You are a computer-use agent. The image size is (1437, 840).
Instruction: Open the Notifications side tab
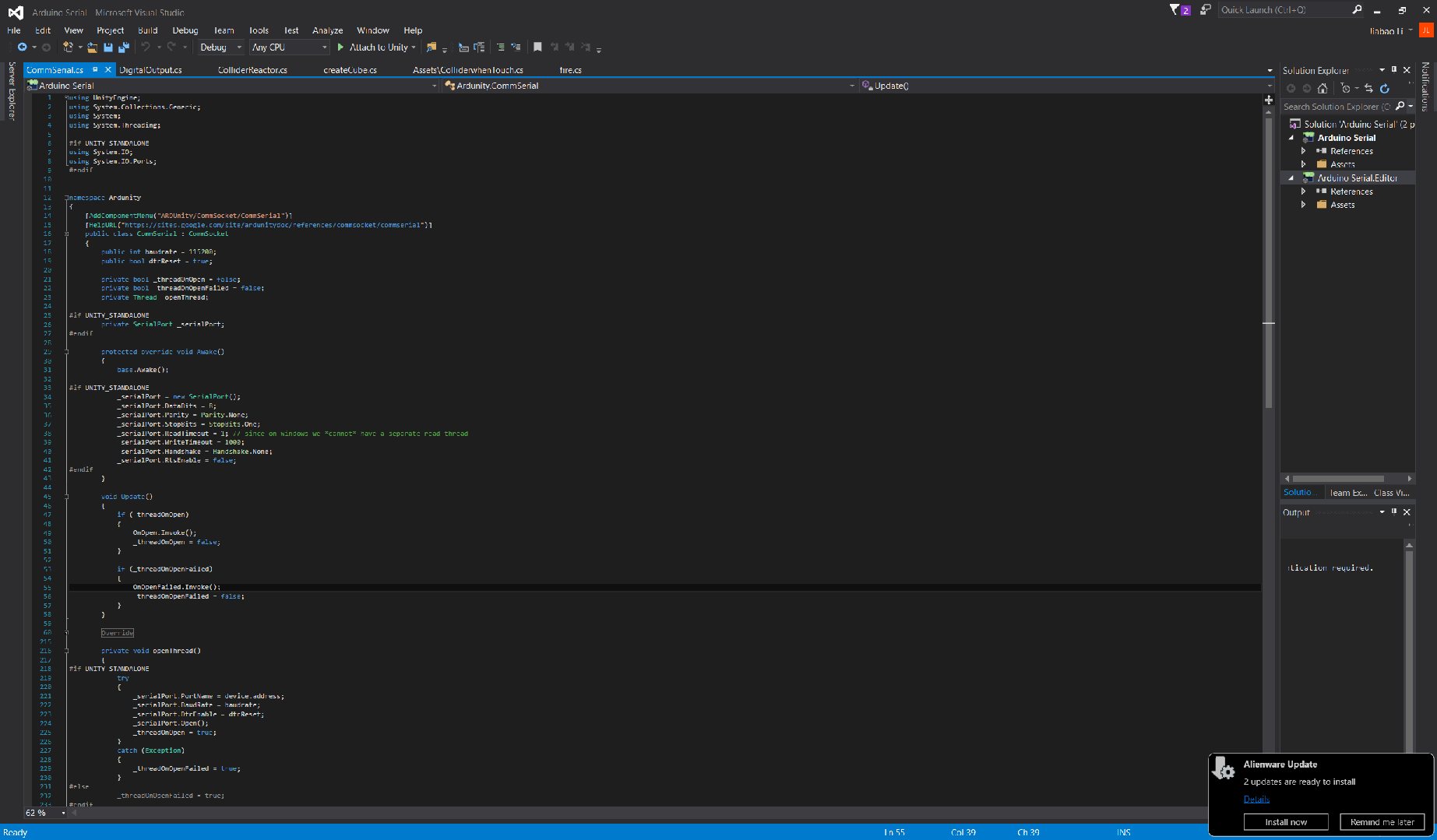[x=1425, y=87]
